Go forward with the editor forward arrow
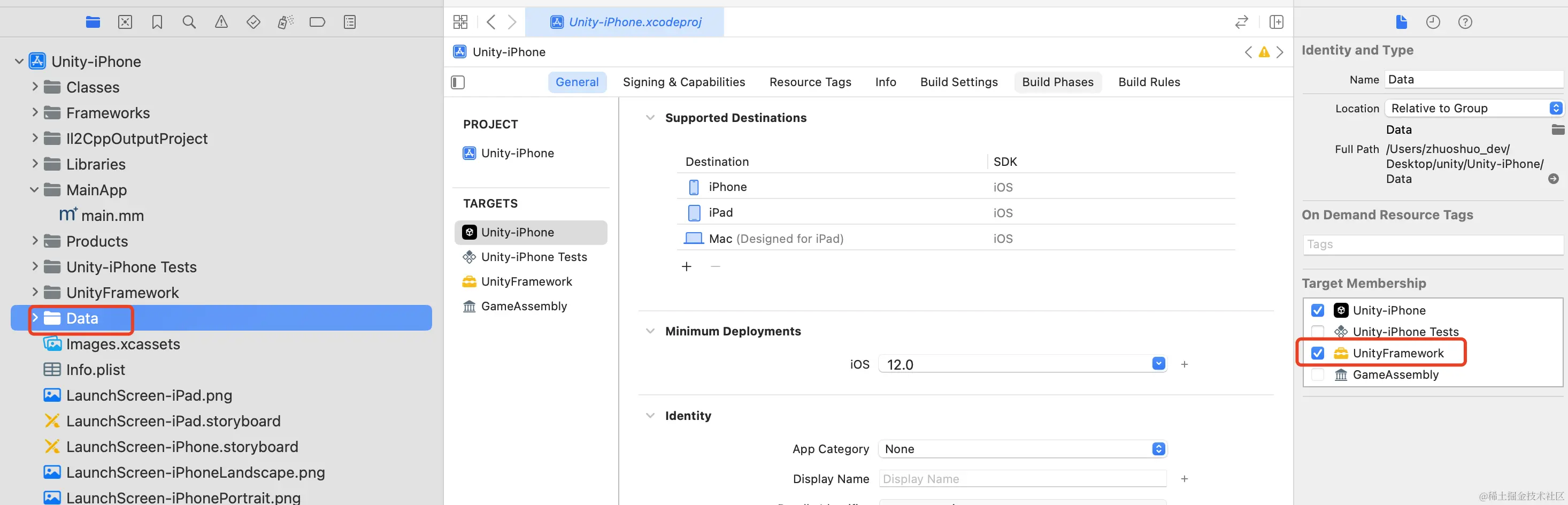This screenshot has height=505, width=1568. coord(512,22)
